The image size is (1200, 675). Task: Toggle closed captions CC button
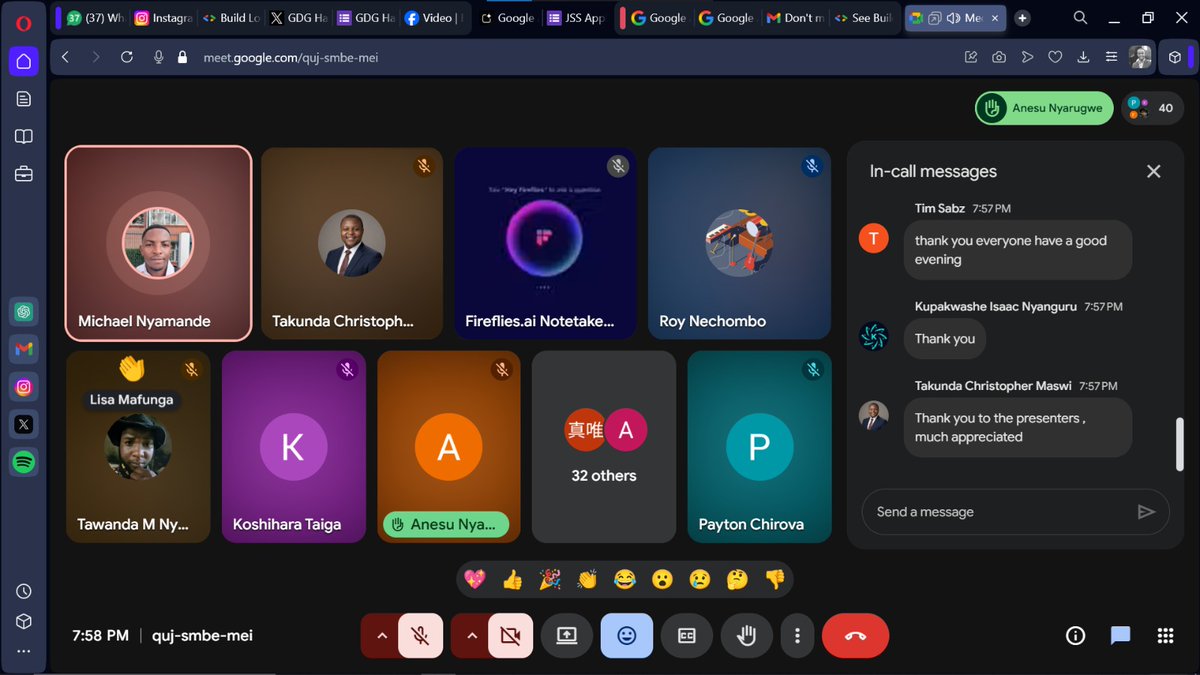pos(687,635)
